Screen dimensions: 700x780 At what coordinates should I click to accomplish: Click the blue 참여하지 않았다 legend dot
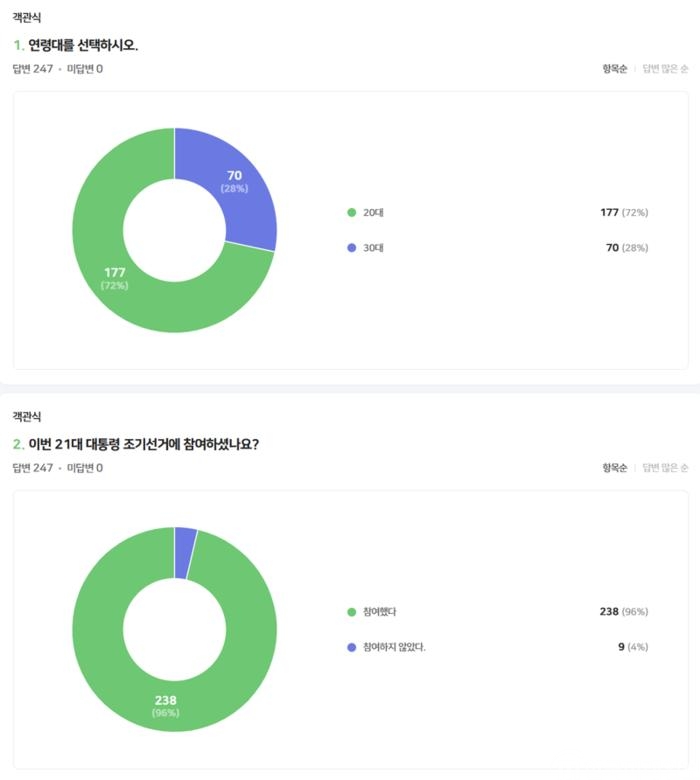pyautogui.click(x=351, y=647)
